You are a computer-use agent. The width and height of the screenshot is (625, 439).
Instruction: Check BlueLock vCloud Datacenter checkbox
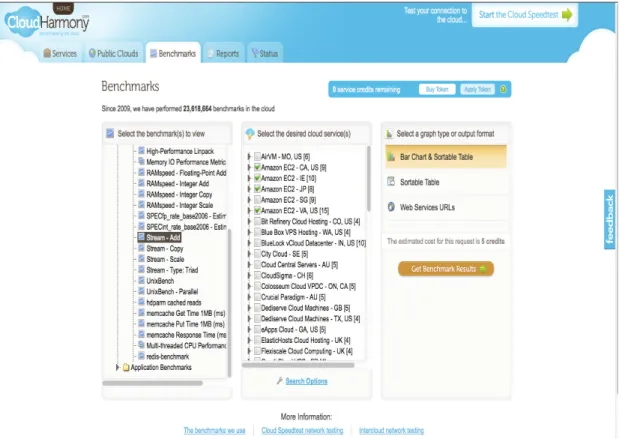pos(257,242)
